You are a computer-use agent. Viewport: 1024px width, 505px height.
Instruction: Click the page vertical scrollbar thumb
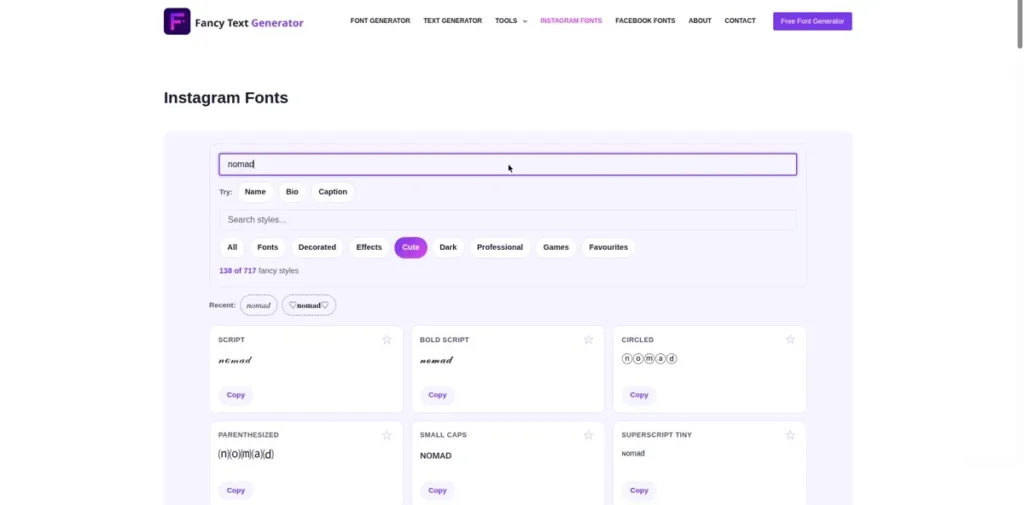tap(1019, 24)
